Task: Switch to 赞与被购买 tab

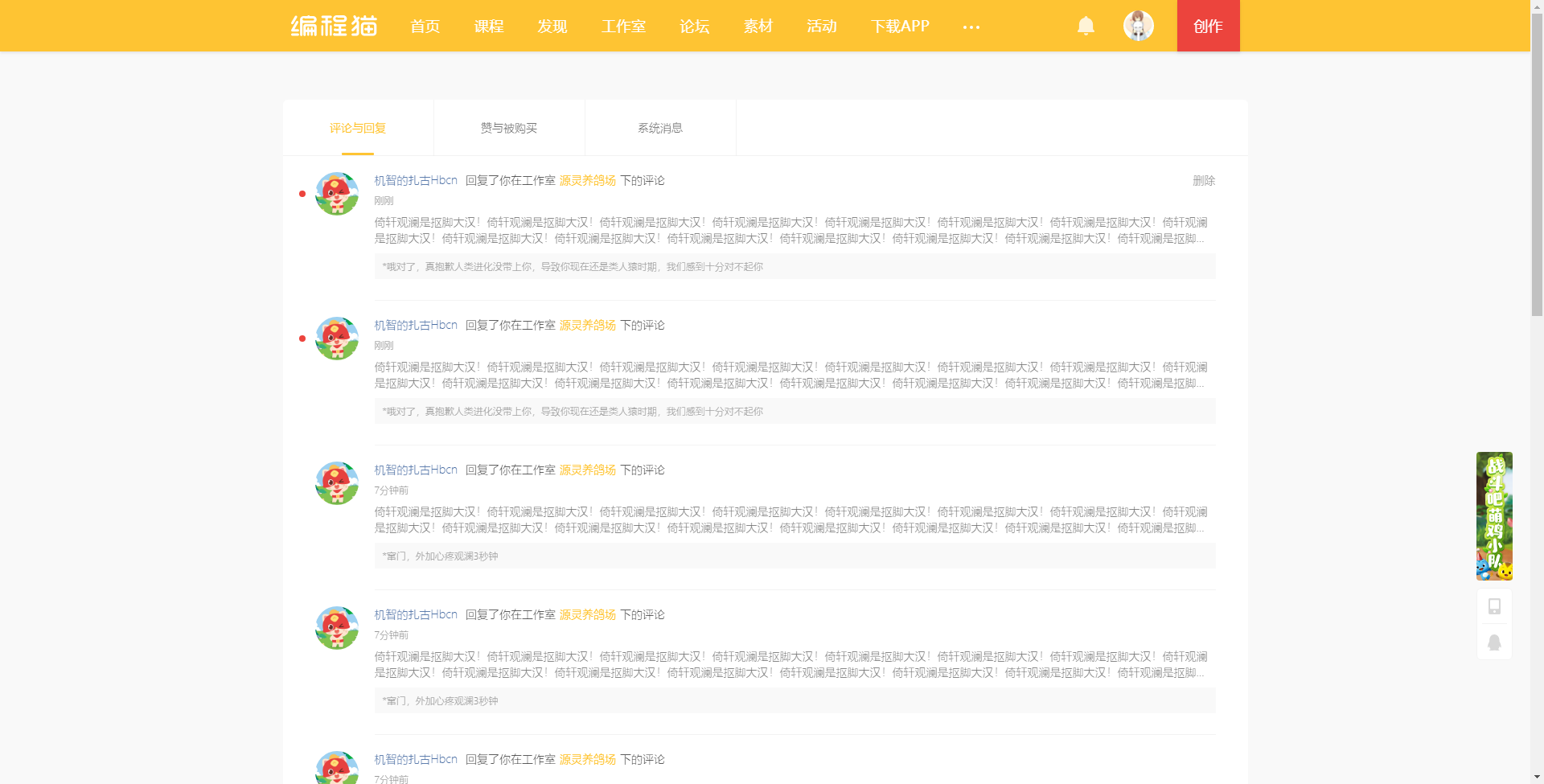Action: (509, 128)
